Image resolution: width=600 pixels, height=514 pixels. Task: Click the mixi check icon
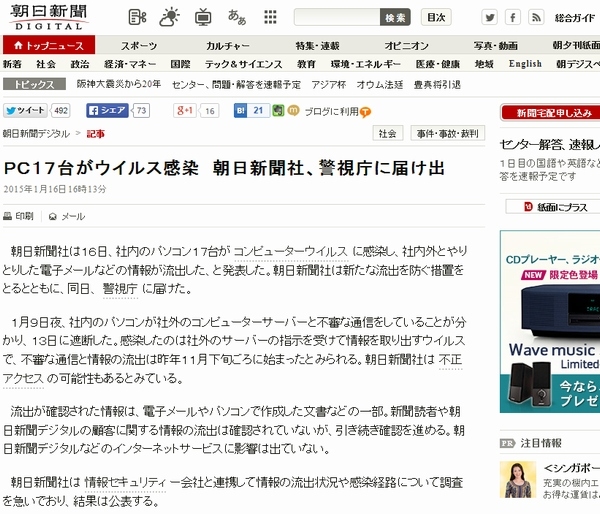[x=293, y=111]
